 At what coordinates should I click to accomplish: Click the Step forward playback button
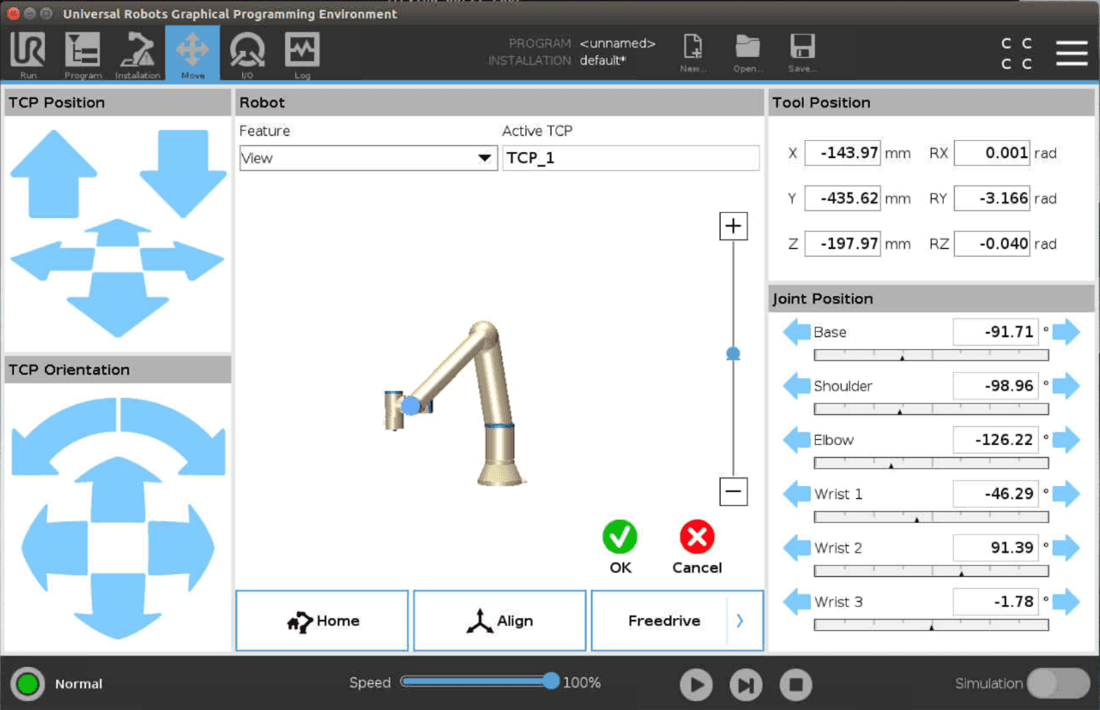pyautogui.click(x=745, y=685)
